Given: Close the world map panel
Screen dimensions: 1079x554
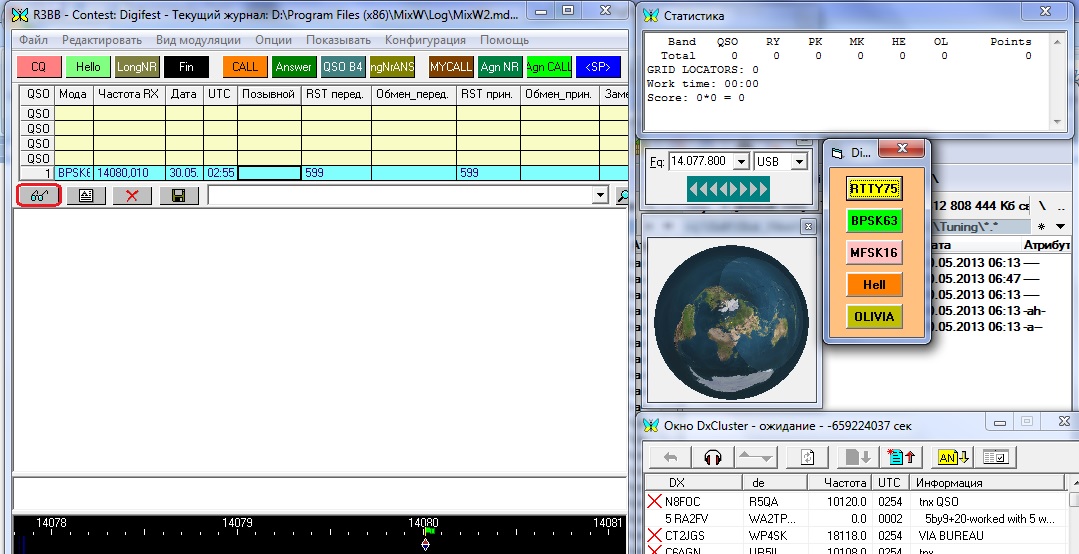Looking at the screenshot, I should [807, 228].
